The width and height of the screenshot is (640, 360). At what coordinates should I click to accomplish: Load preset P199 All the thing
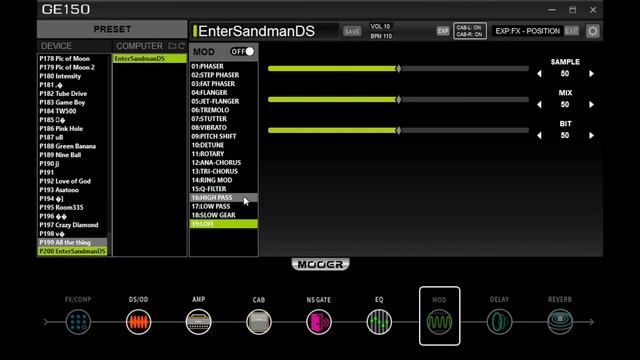(x=73, y=242)
